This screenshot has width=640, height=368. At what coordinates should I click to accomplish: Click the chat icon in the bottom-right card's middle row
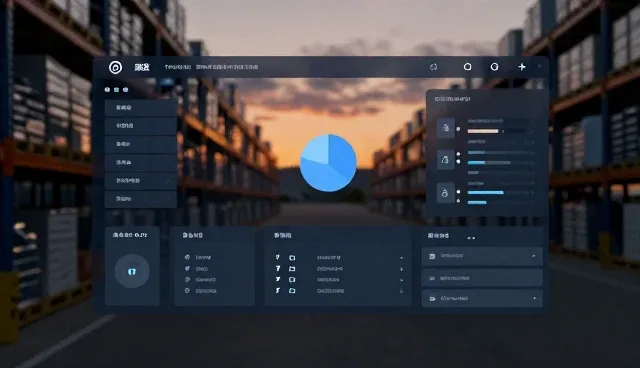point(432,278)
